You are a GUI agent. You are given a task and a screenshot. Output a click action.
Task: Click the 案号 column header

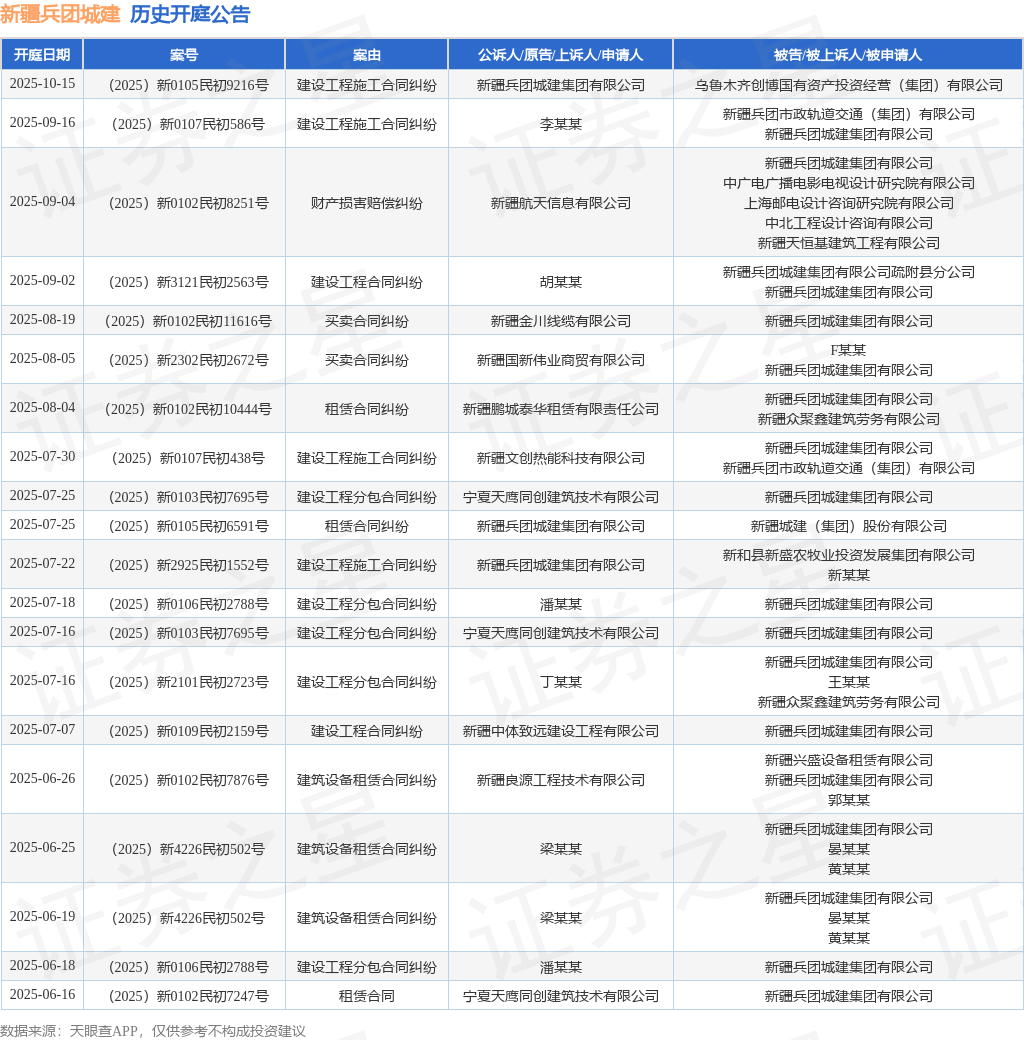click(184, 54)
